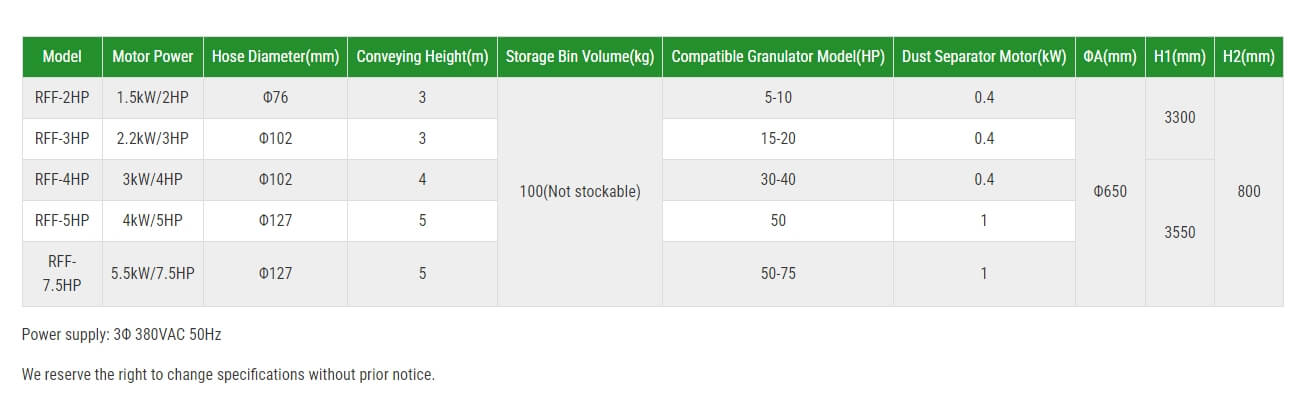
Task: Click the Hose Diameter(mm) column header
Action: coord(276,57)
